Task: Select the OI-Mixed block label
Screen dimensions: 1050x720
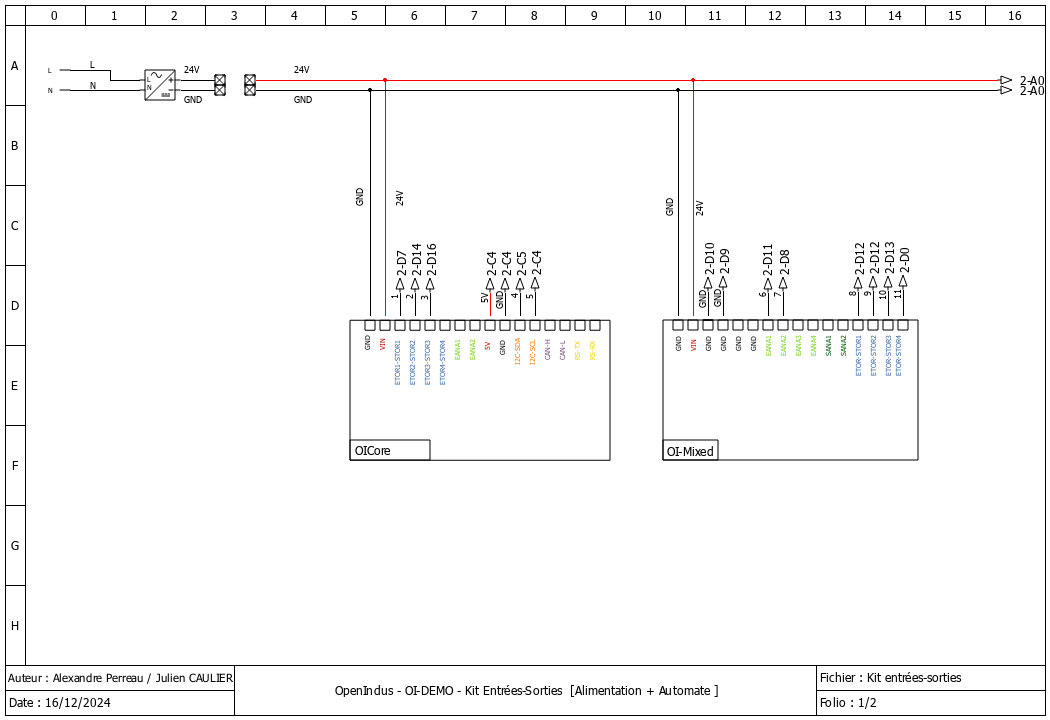Action: [x=690, y=450]
